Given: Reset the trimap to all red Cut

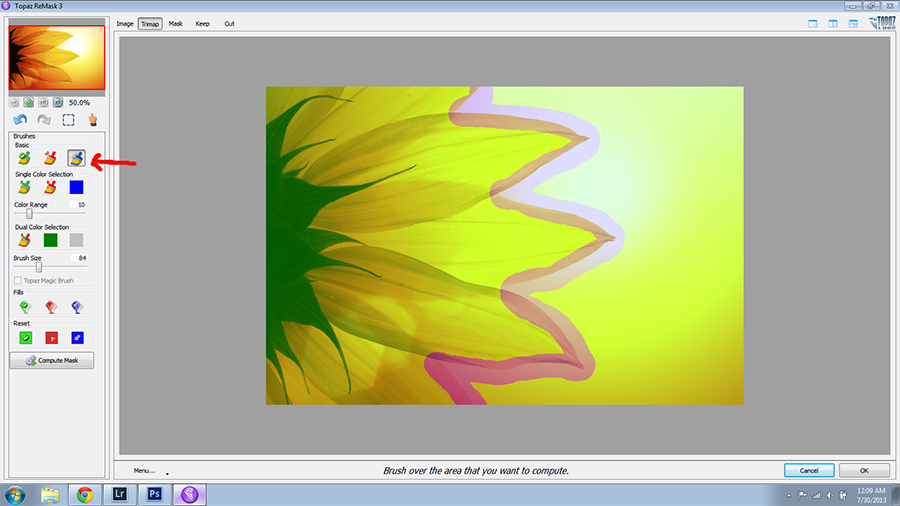Looking at the screenshot, I should pos(51,338).
